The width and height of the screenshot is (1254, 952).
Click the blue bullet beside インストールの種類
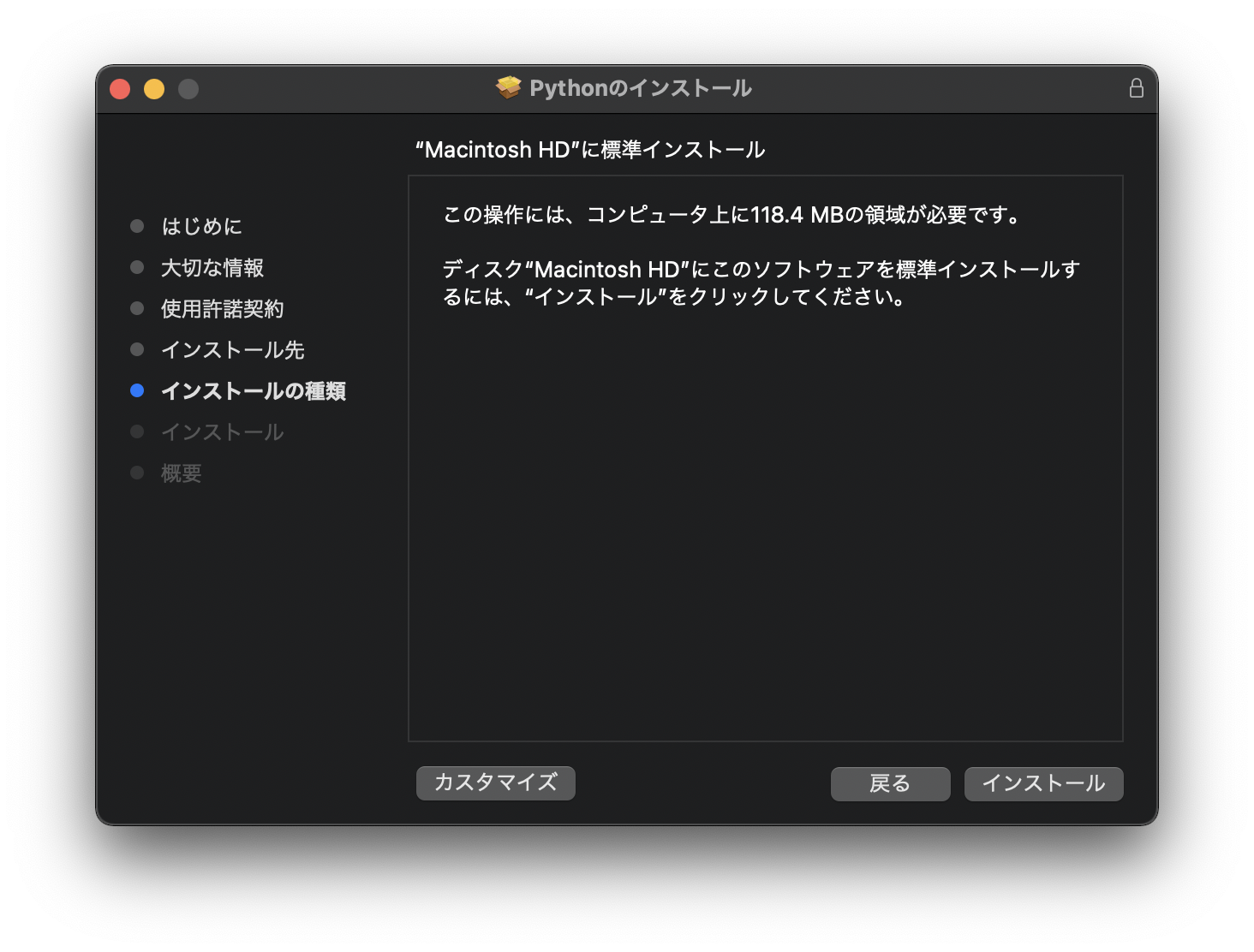[x=137, y=390]
